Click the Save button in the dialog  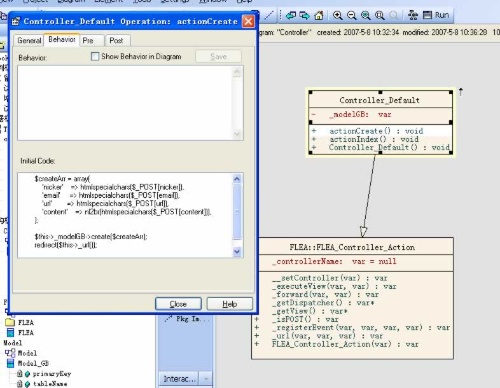pyautogui.click(x=218, y=57)
